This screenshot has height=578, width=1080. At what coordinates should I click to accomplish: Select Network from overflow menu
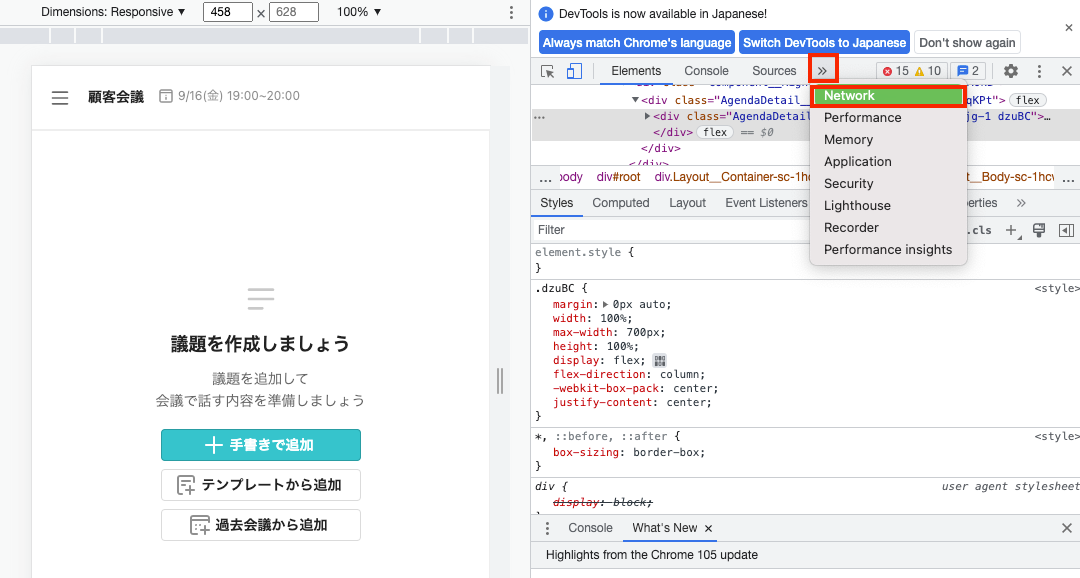coord(888,96)
